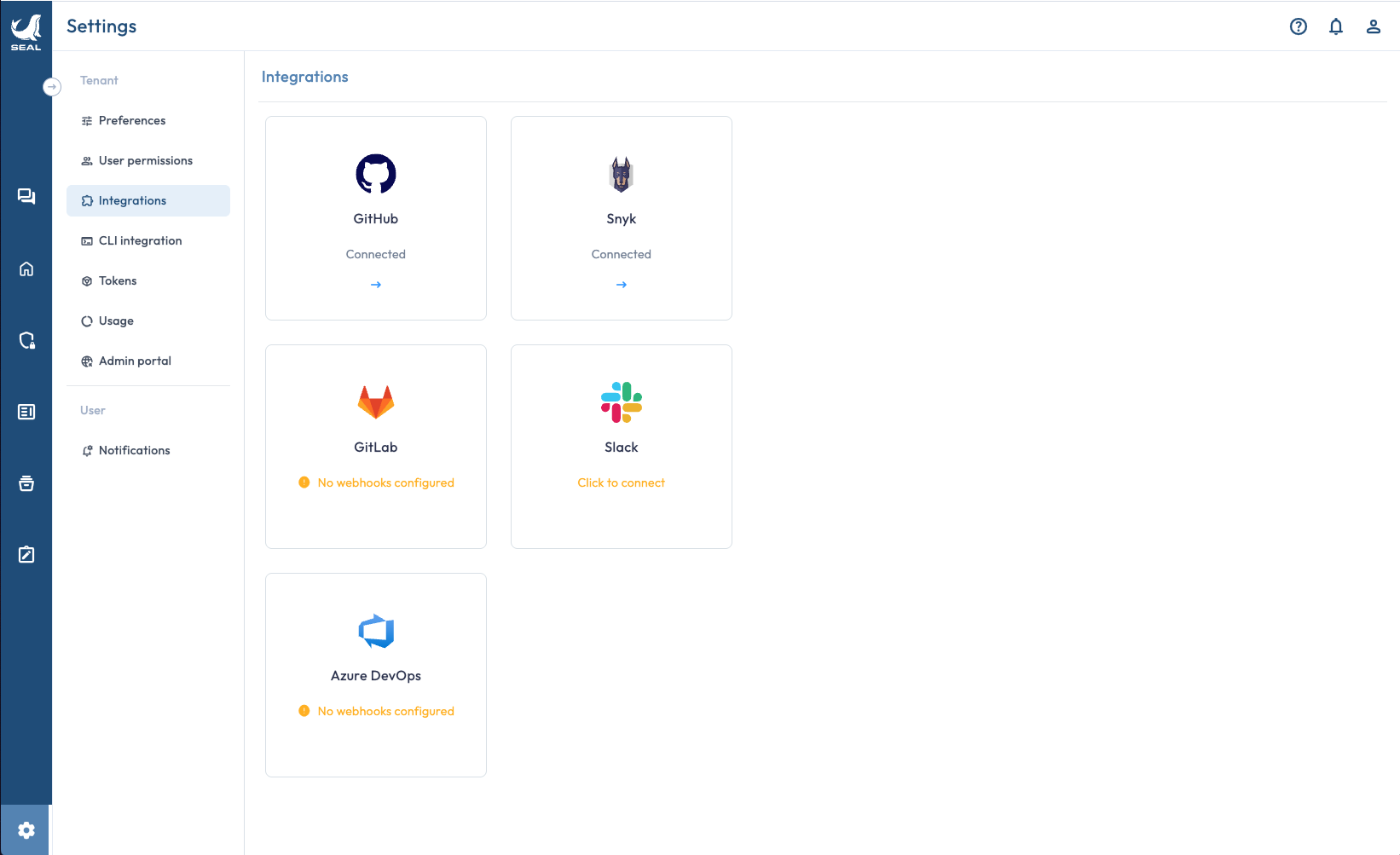Viewport: 1400px width, 855px height.
Task: Open GitHub integration via its arrow
Action: [x=376, y=285]
